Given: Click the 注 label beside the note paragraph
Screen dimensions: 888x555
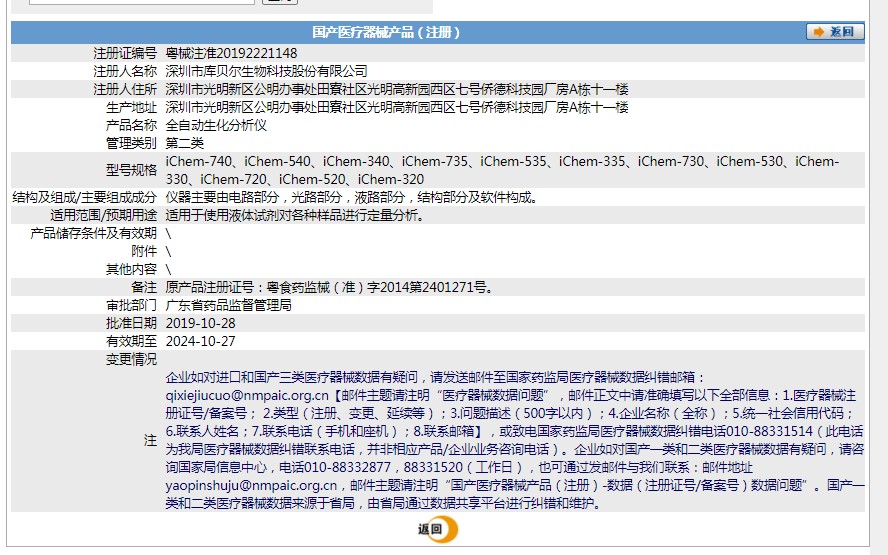Looking at the screenshot, I should tap(150, 440).
